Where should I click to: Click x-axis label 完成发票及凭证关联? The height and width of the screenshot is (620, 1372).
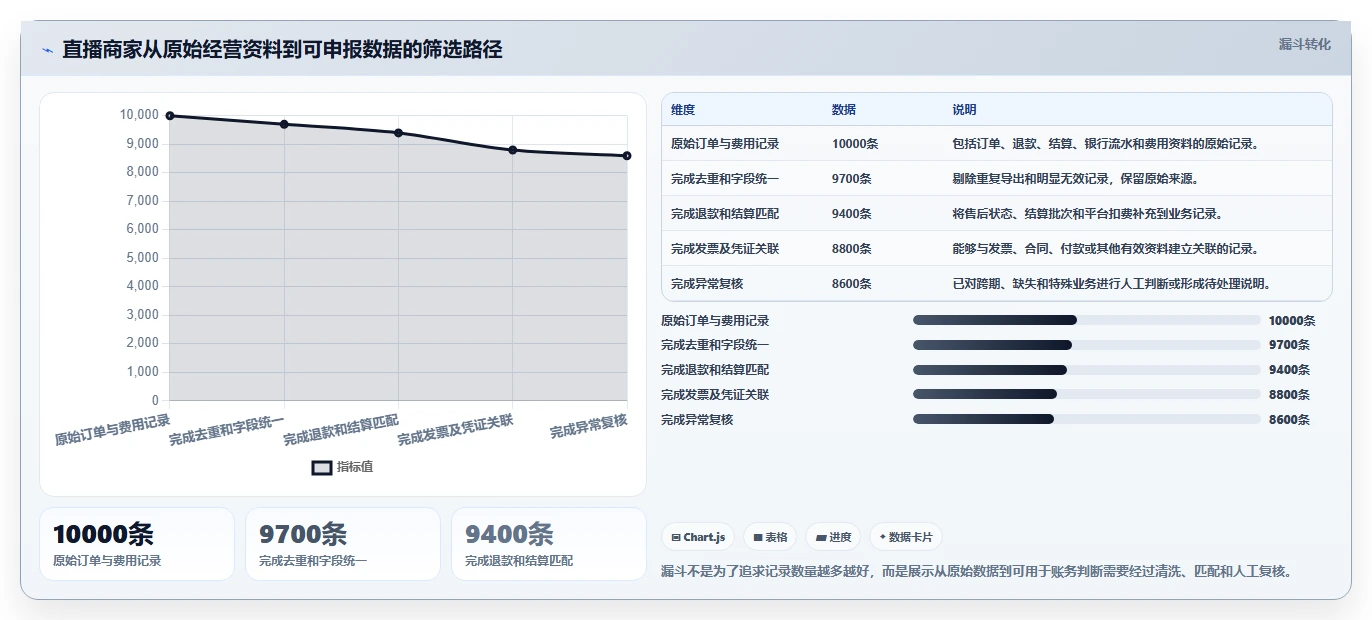[x=455, y=429]
